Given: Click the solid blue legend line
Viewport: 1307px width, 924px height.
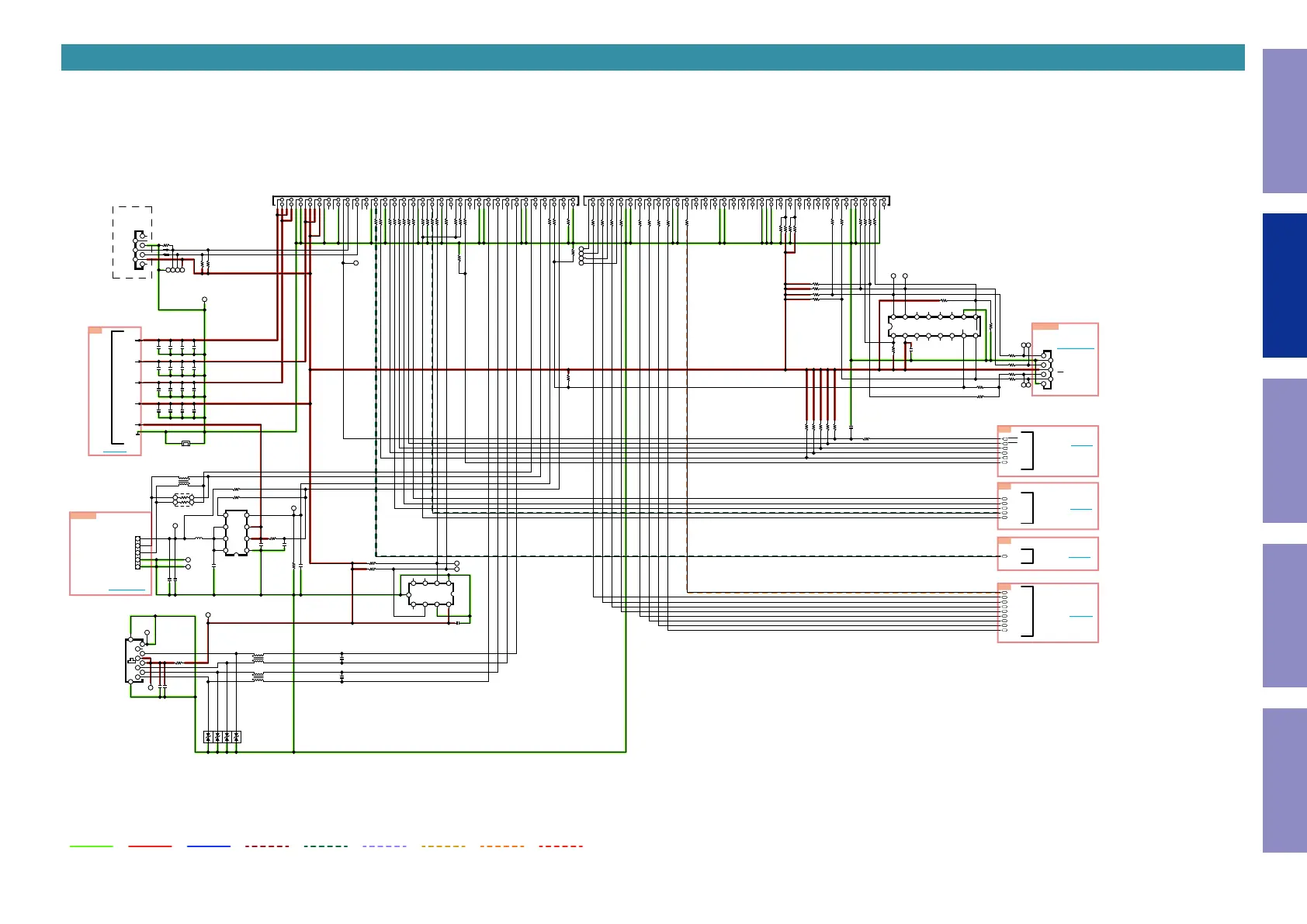Looking at the screenshot, I should pyautogui.click(x=209, y=846).
